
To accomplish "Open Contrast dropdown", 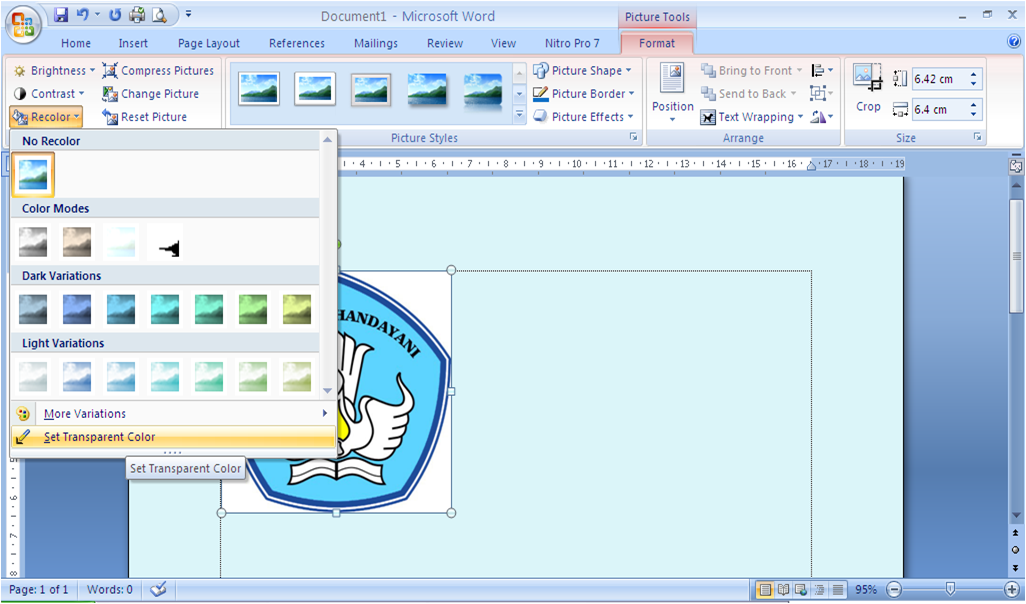I will click(x=50, y=94).
